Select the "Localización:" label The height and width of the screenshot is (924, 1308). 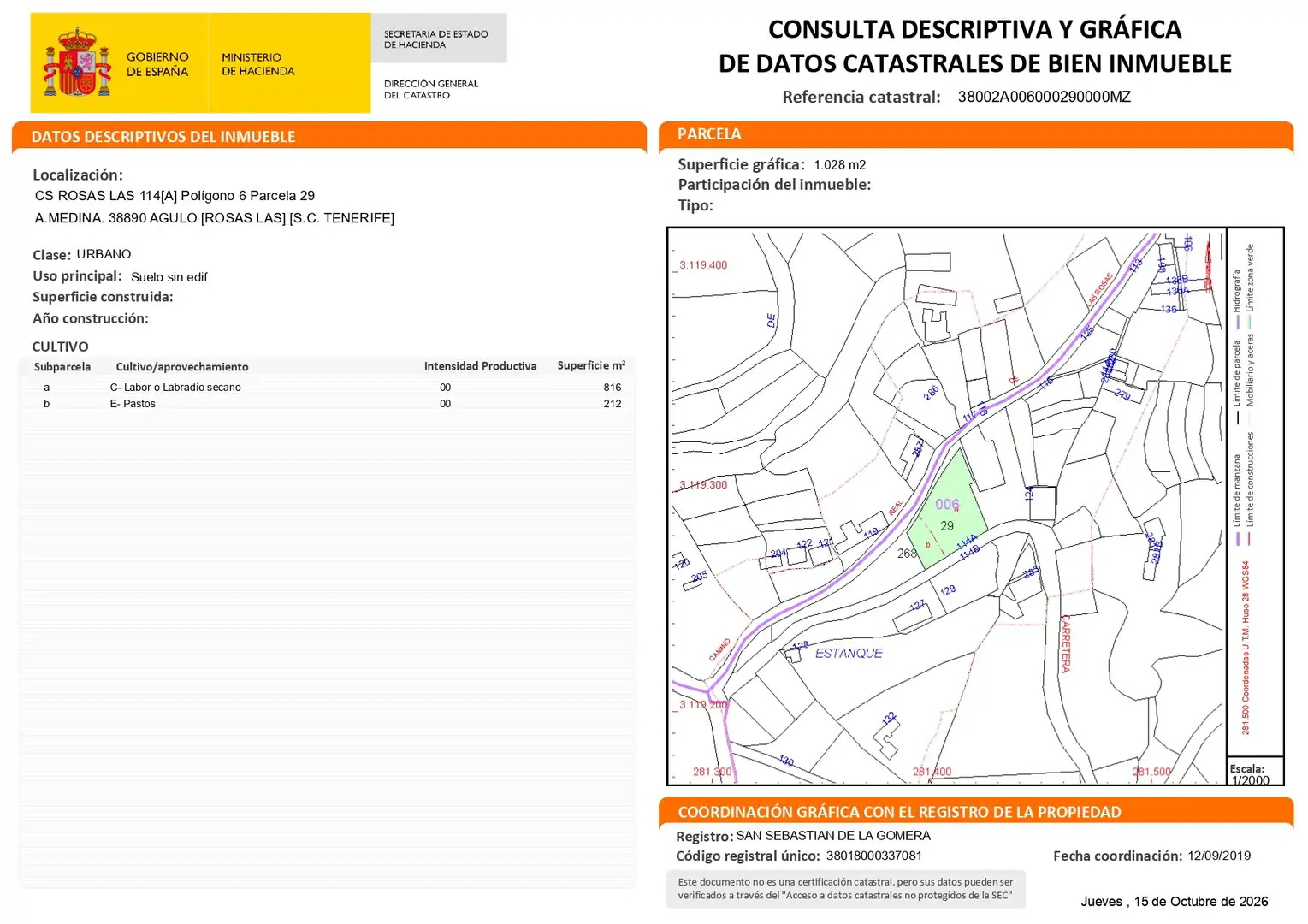(x=78, y=175)
